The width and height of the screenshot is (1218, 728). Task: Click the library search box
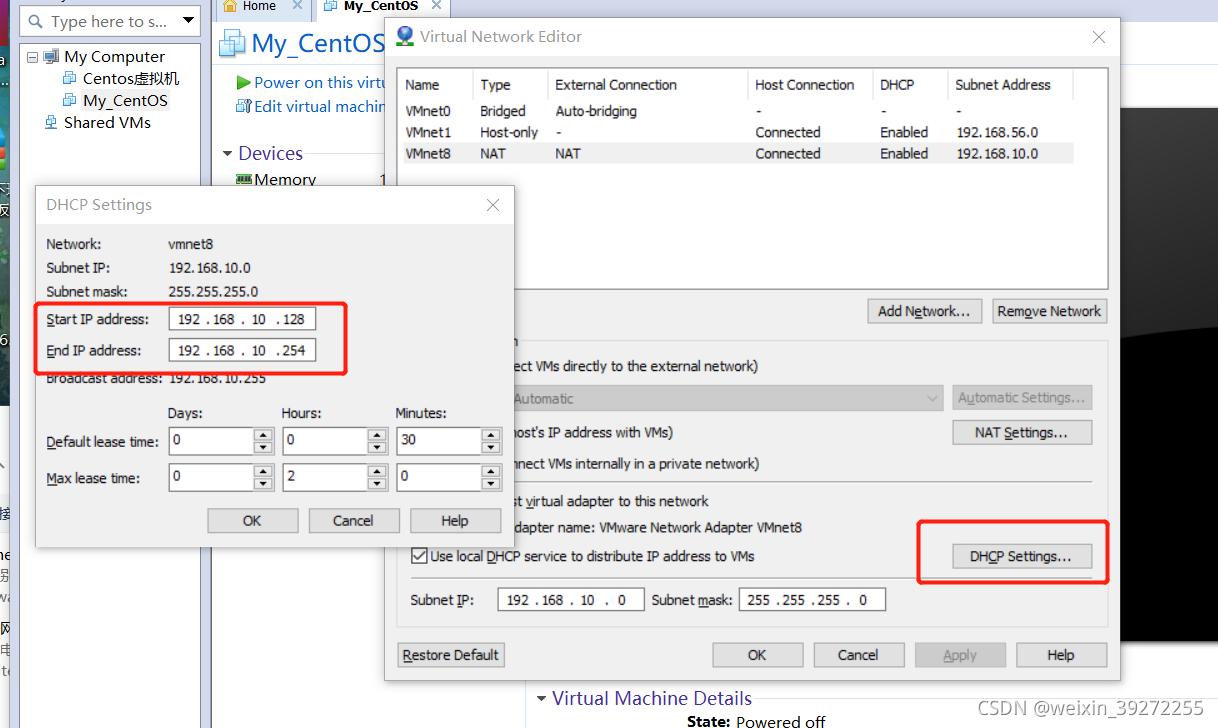[x=110, y=21]
